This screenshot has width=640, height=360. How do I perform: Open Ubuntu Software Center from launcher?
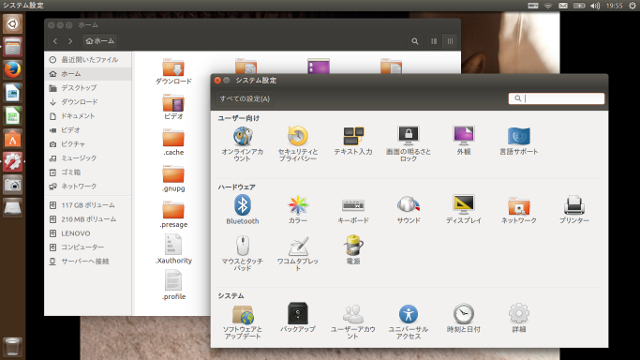[x=13, y=139]
